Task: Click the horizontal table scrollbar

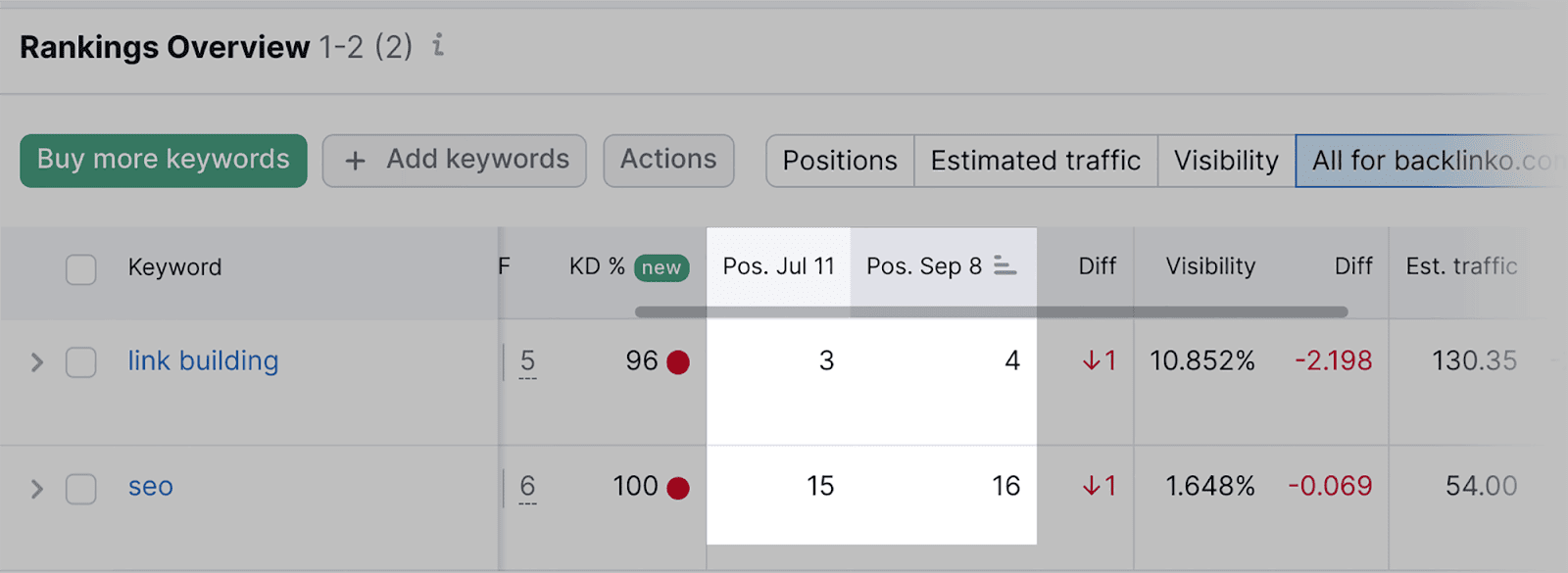Action: [x=991, y=311]
